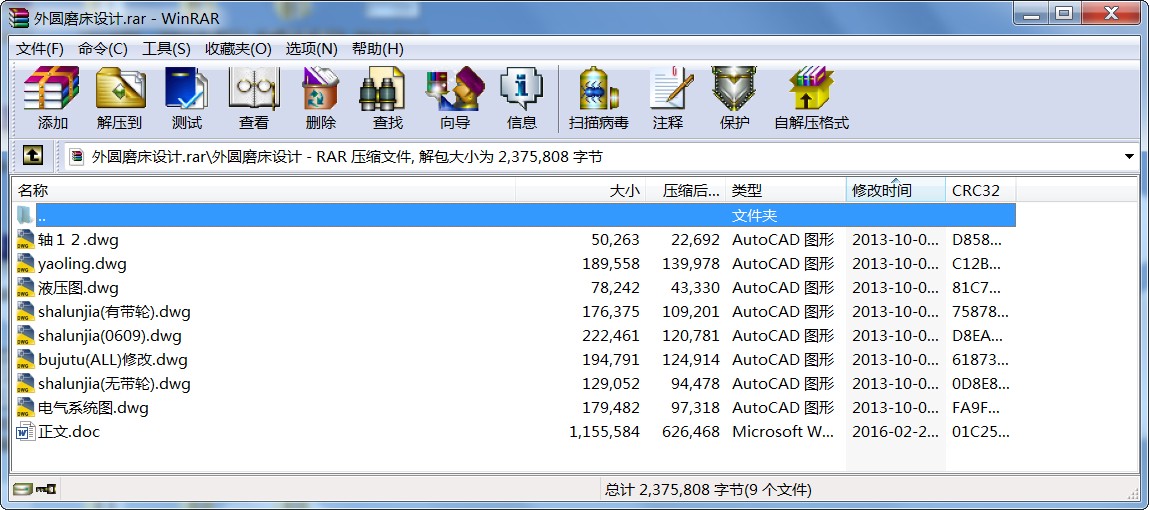The image size is (1149, 510).
Task: Select file 正文.doc
Action: (69, 432)
